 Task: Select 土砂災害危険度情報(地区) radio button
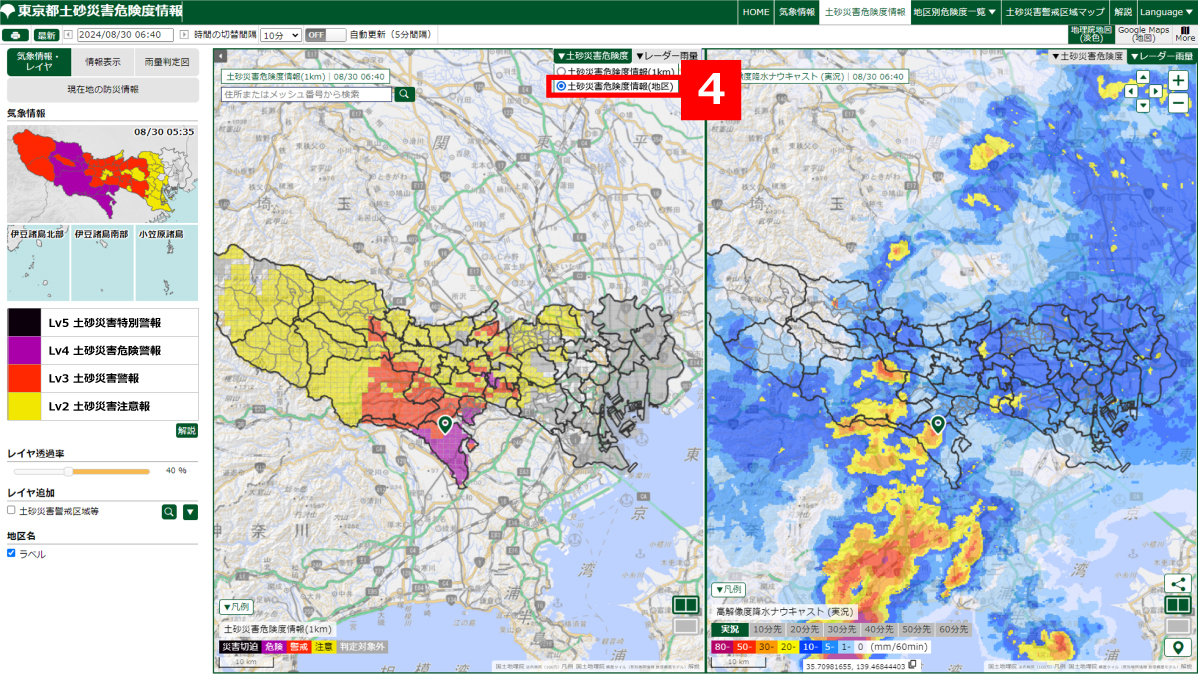[561, 86]
